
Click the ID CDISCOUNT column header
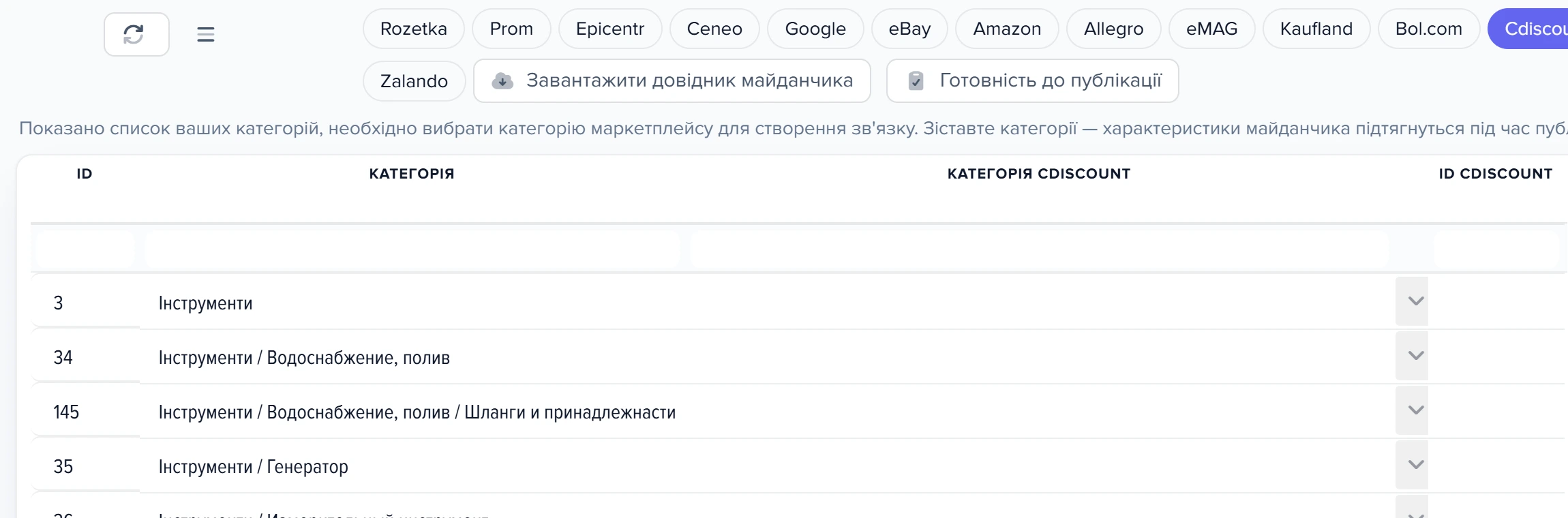pos(1496,174)
